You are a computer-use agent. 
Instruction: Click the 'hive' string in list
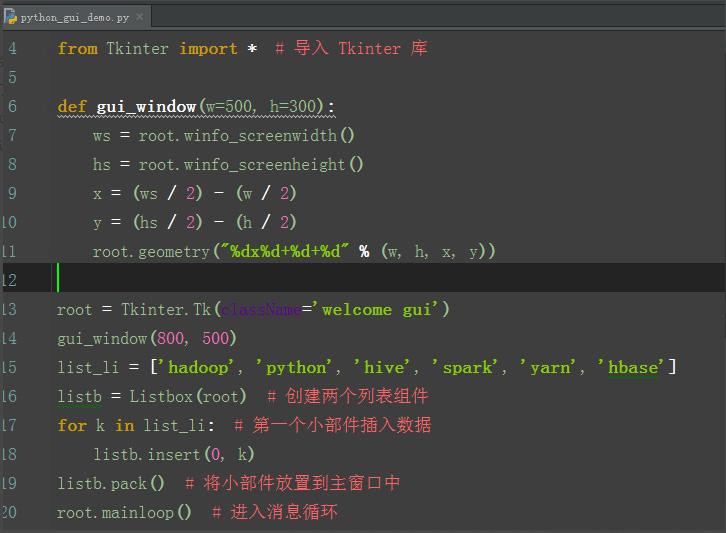pos(382,367)
